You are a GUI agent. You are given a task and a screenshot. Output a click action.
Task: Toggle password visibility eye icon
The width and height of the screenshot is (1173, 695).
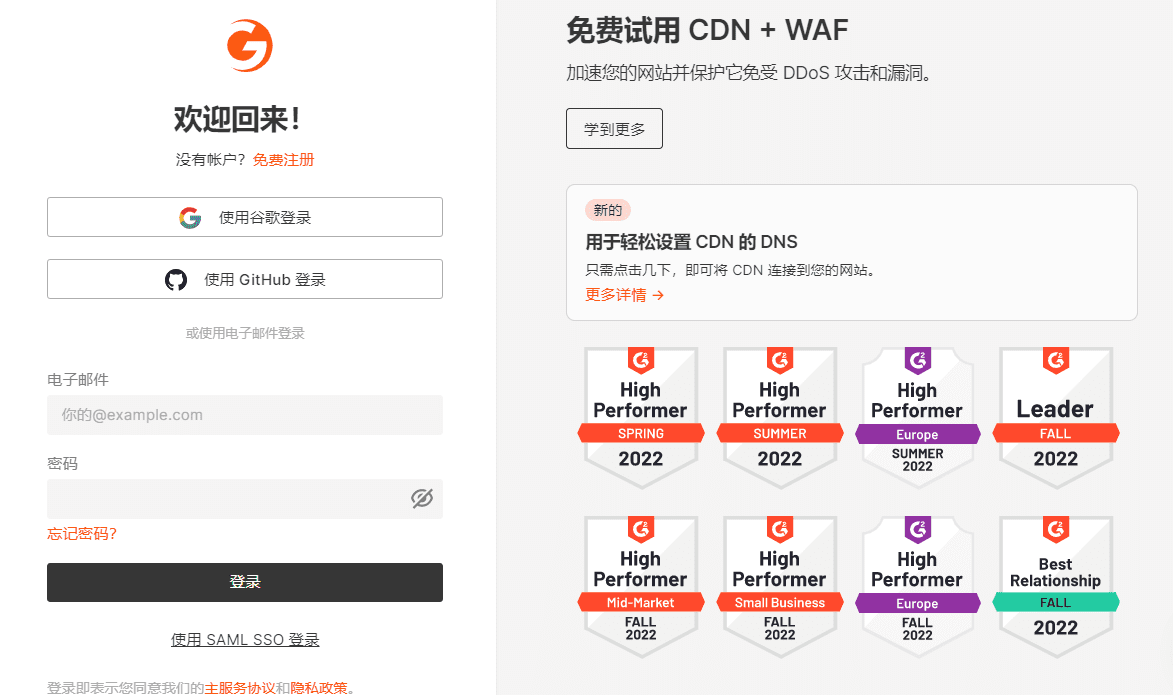422,498
